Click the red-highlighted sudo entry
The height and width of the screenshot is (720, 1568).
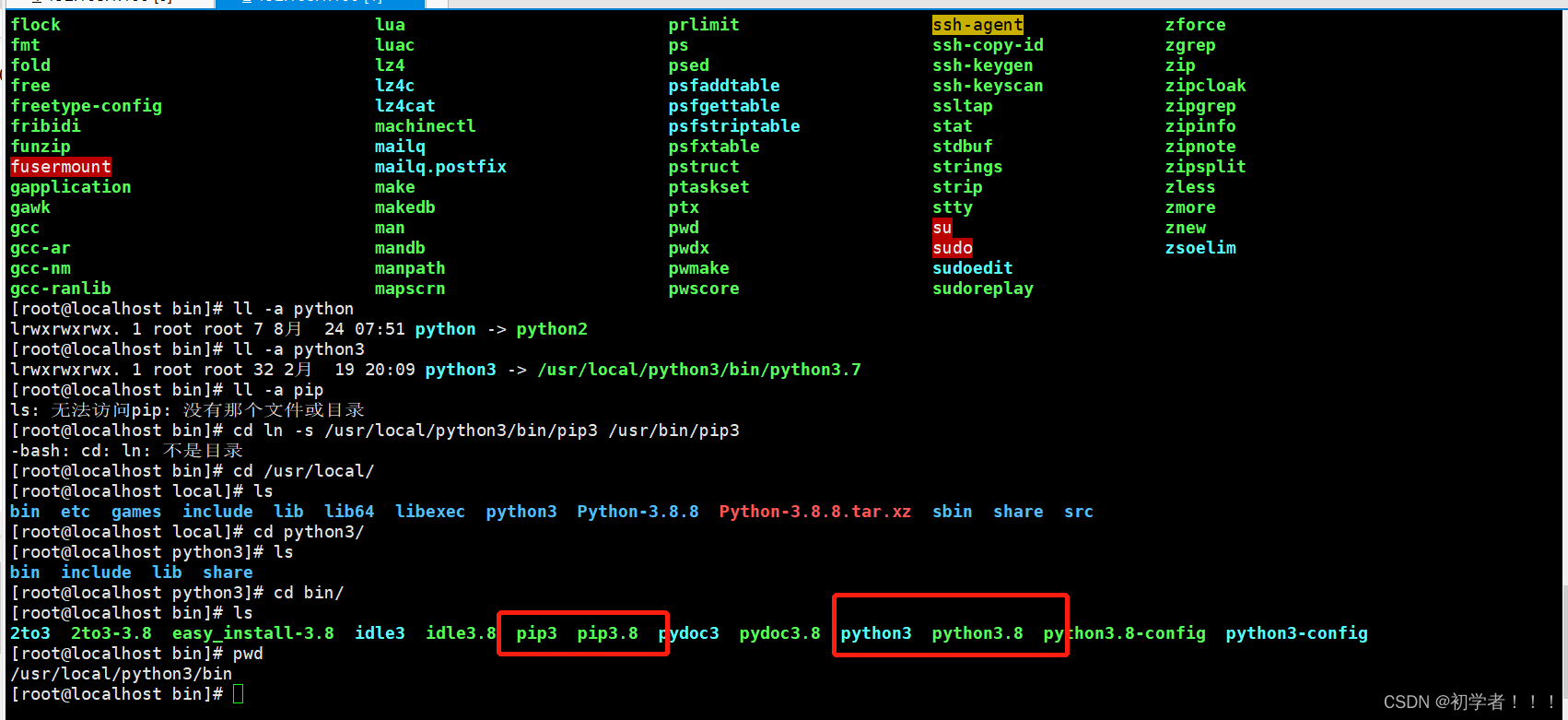(953, 248)
